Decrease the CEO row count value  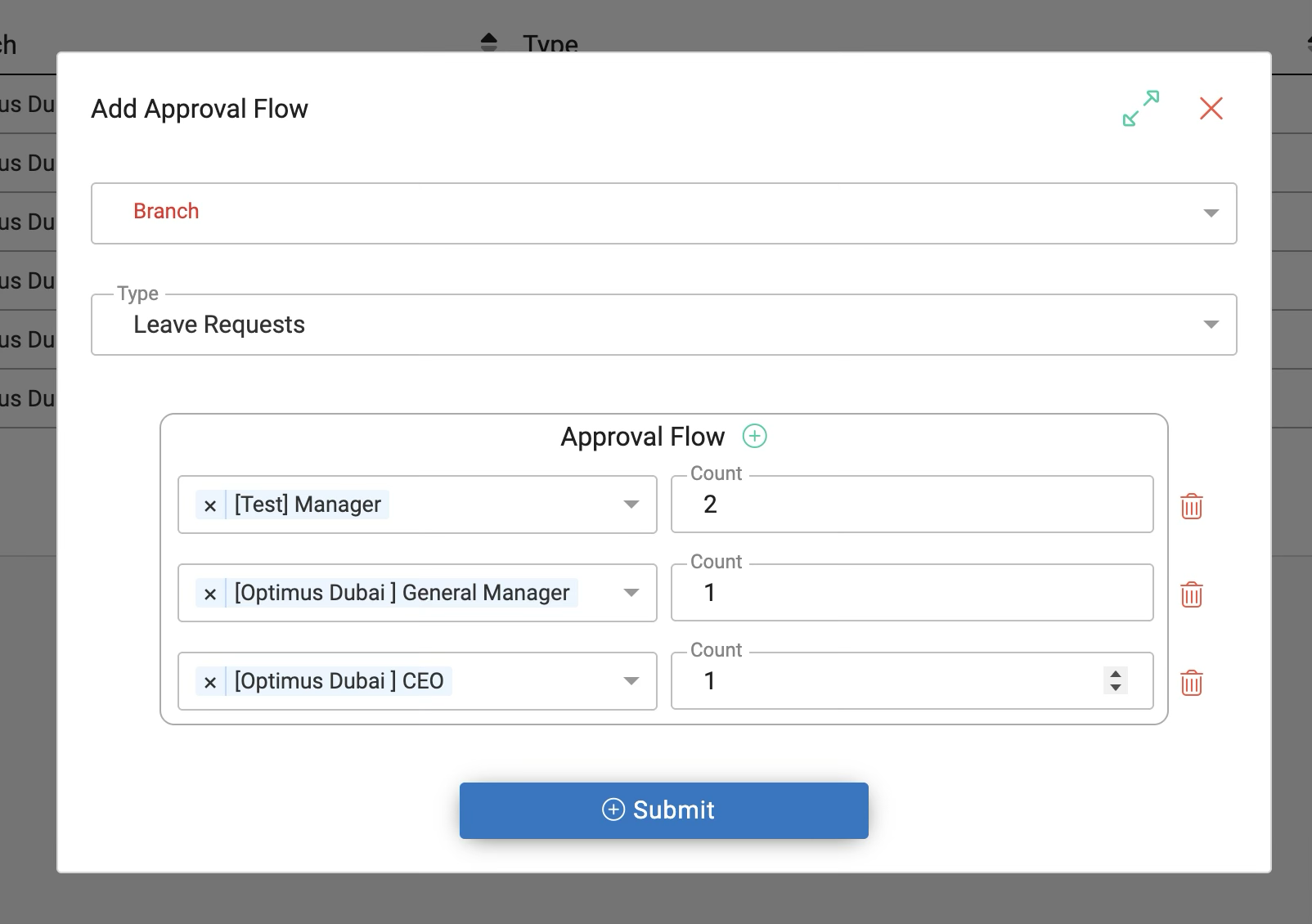(x=1116, y=688)
